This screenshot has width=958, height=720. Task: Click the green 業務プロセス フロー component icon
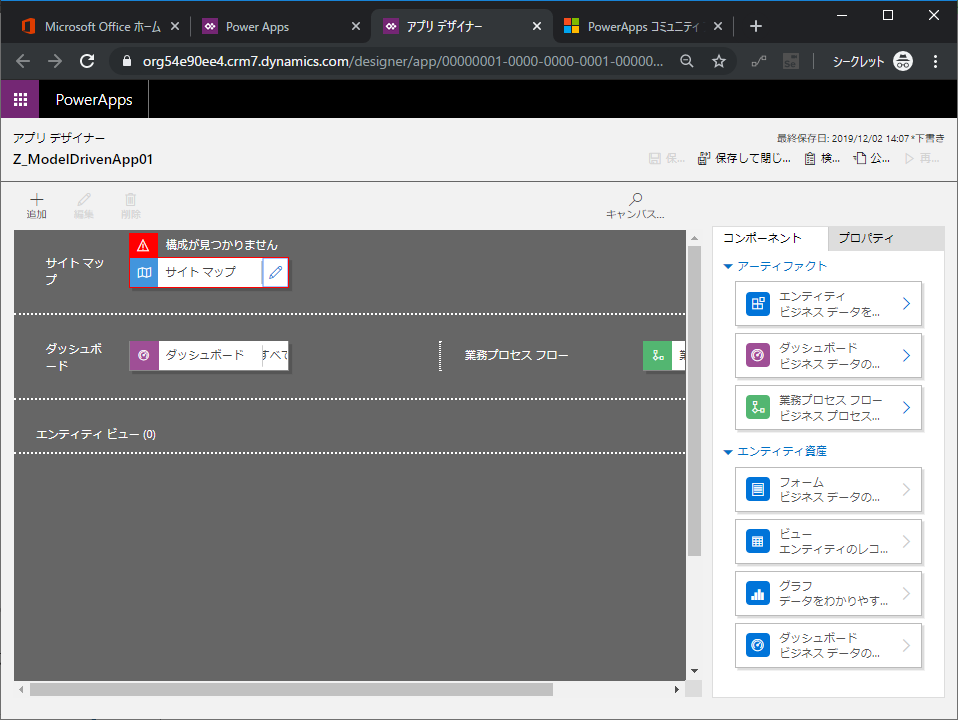coord(758,408)
